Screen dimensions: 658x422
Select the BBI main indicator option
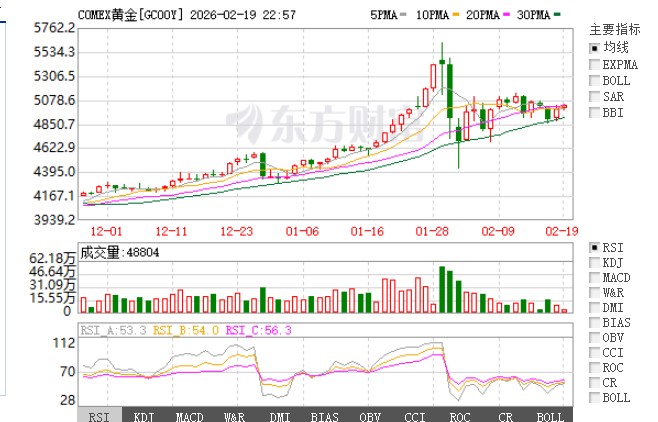pos(594,112)
